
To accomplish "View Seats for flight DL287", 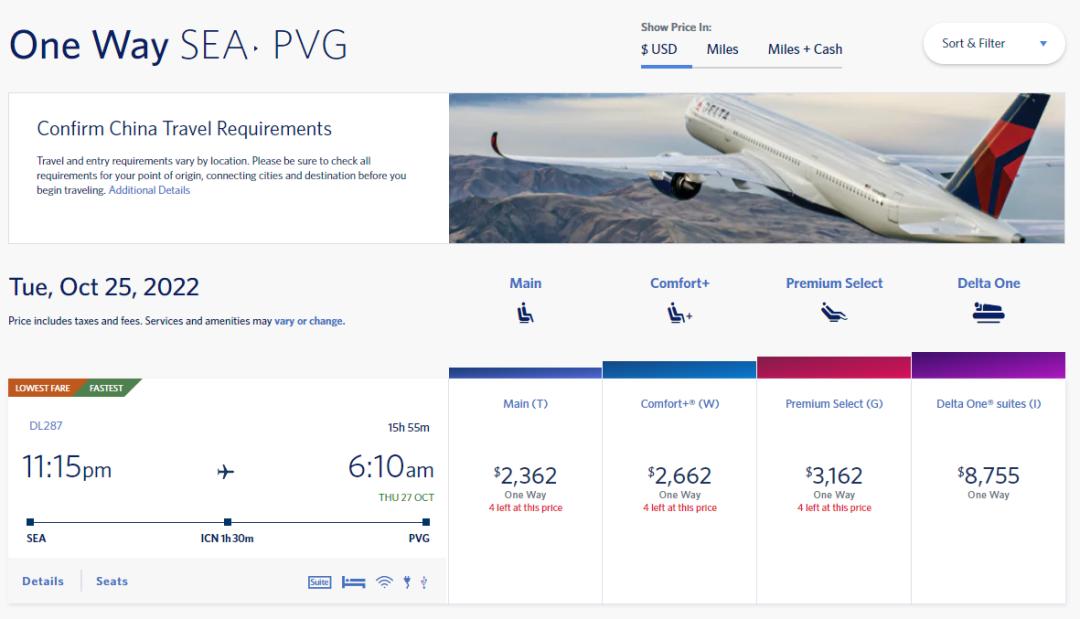I will tap(112, 581).
